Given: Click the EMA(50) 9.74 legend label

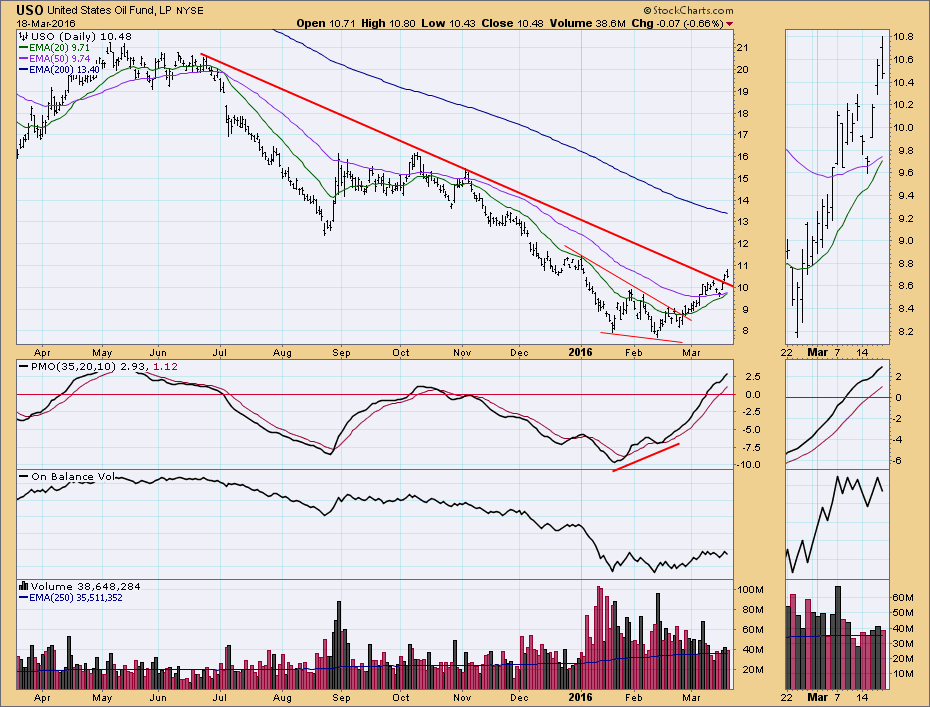Looking at the screenshot, I should click(59, 59).
